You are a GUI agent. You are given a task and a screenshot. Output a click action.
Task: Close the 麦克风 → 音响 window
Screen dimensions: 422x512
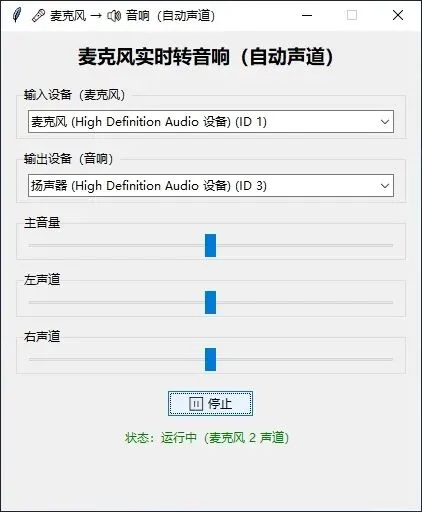coord(398,15)
